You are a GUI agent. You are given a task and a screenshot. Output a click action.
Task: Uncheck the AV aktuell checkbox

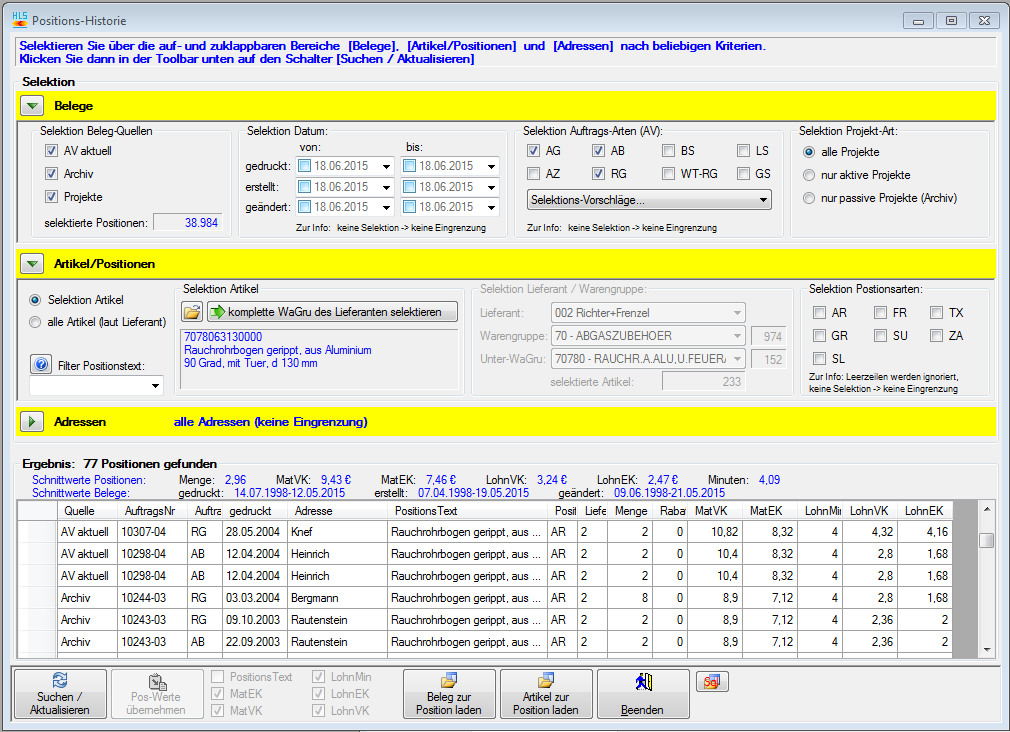pyautogui.click(x=51, y=151)
